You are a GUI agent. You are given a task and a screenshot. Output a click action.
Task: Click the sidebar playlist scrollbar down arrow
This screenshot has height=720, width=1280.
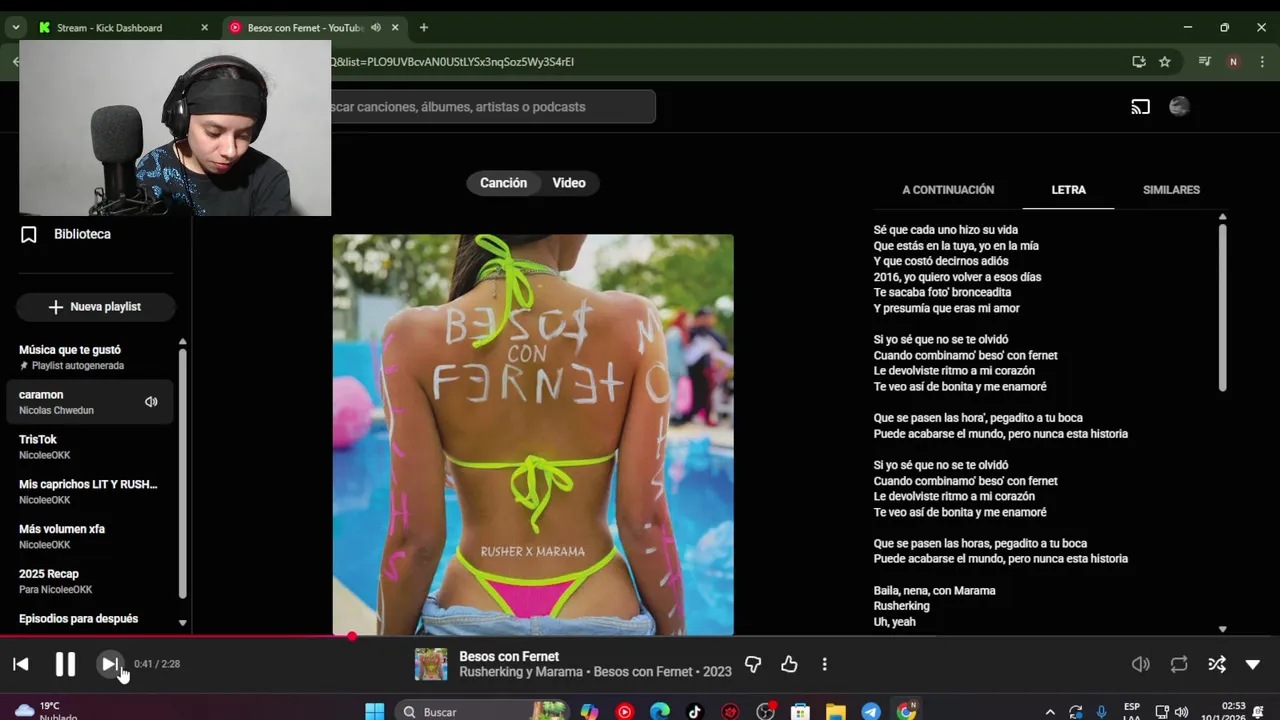tap(182, 622)
